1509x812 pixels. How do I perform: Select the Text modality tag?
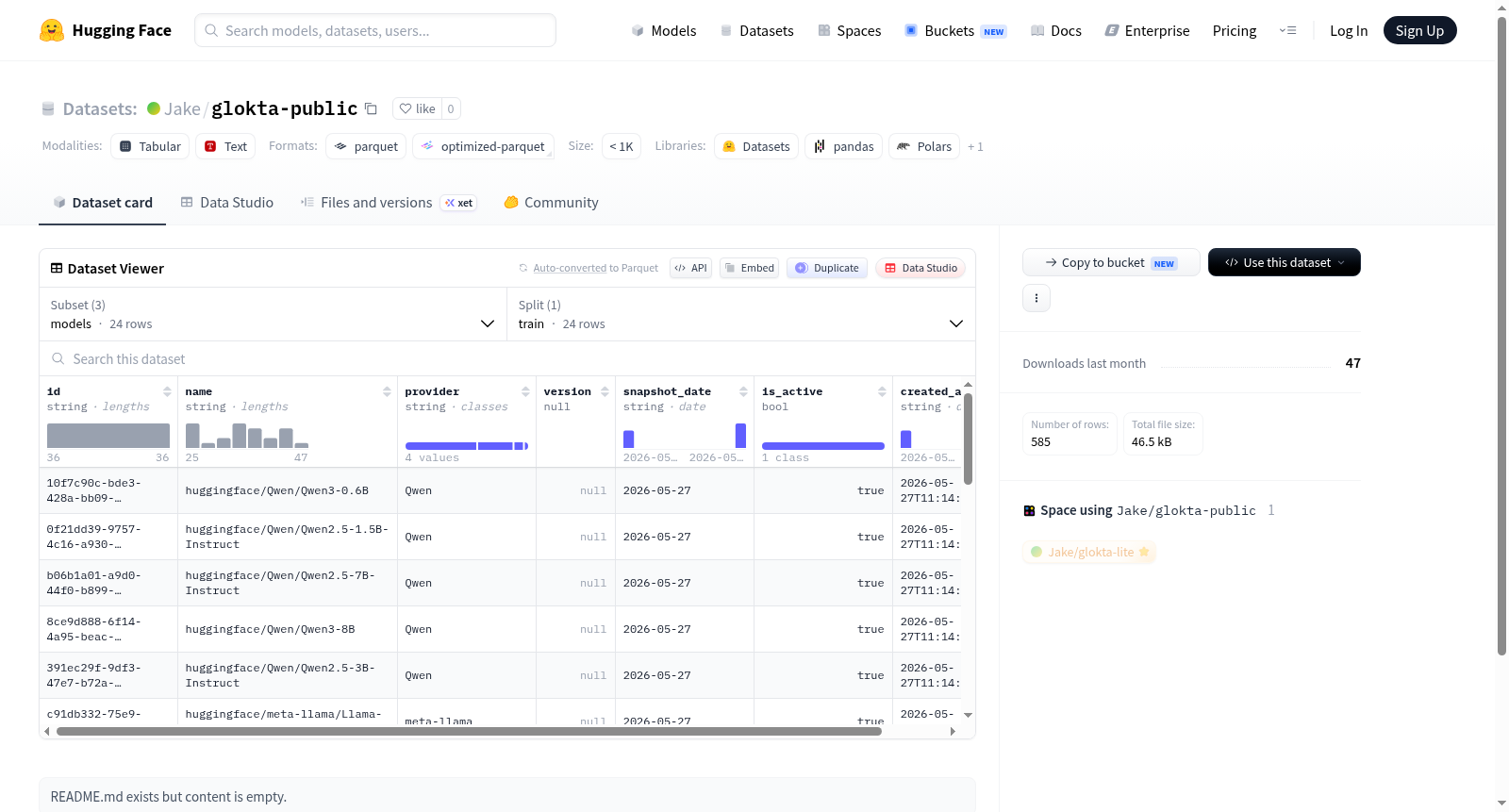pyautogui.click(x=225, y=146)
